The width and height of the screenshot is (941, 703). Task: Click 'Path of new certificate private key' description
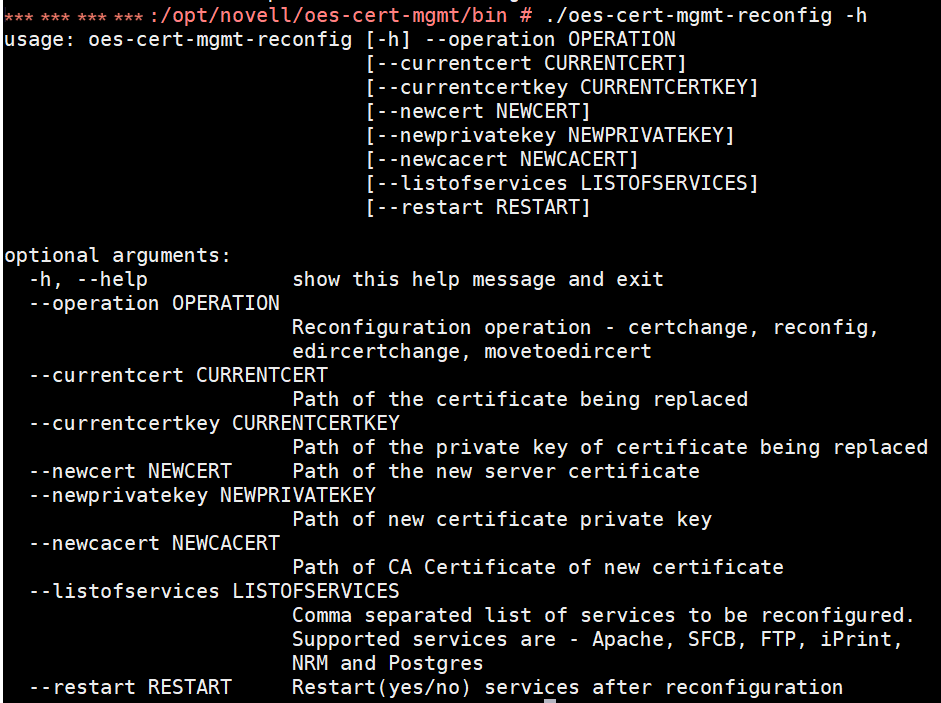[501, 519]
